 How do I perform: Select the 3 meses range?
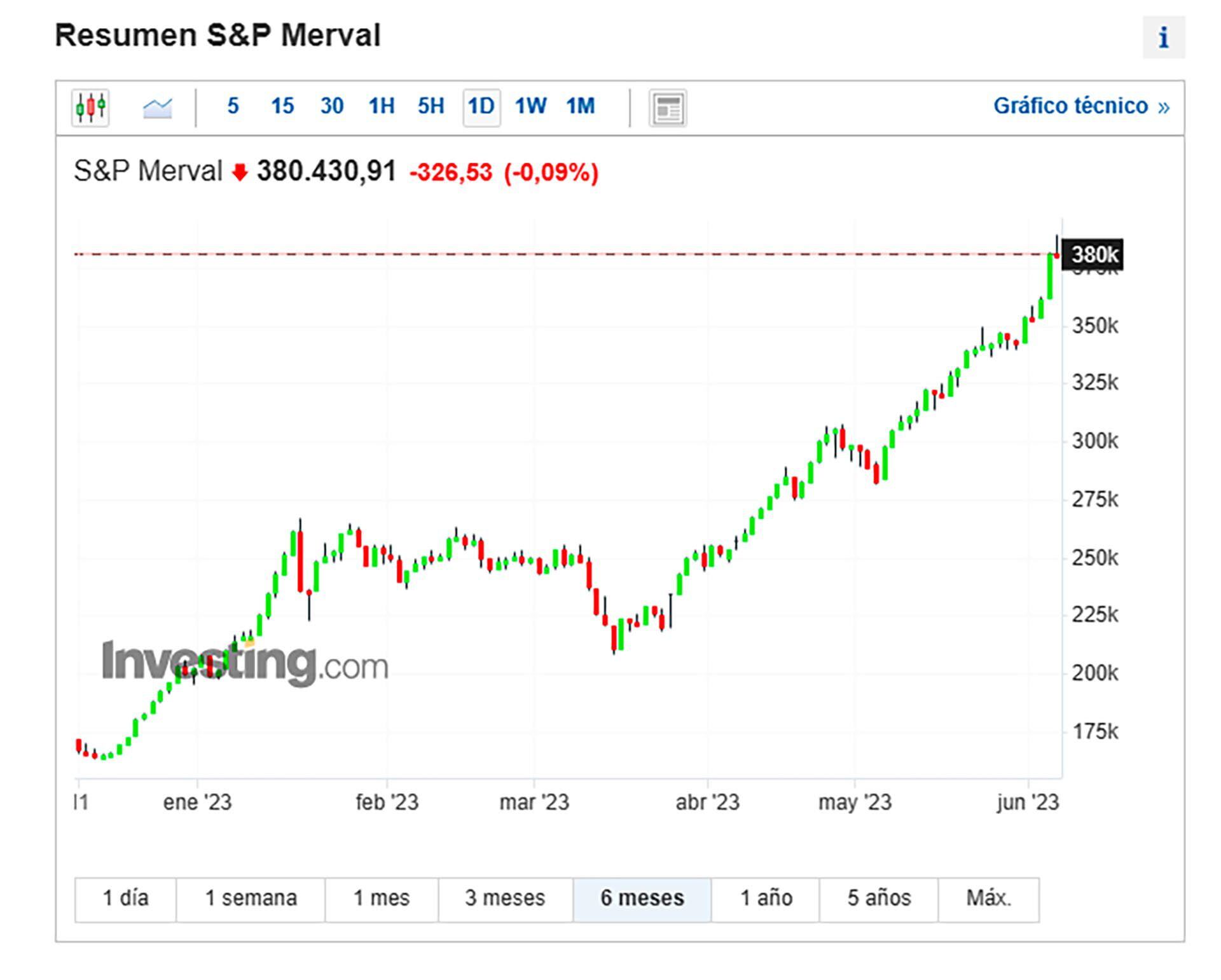505,899
